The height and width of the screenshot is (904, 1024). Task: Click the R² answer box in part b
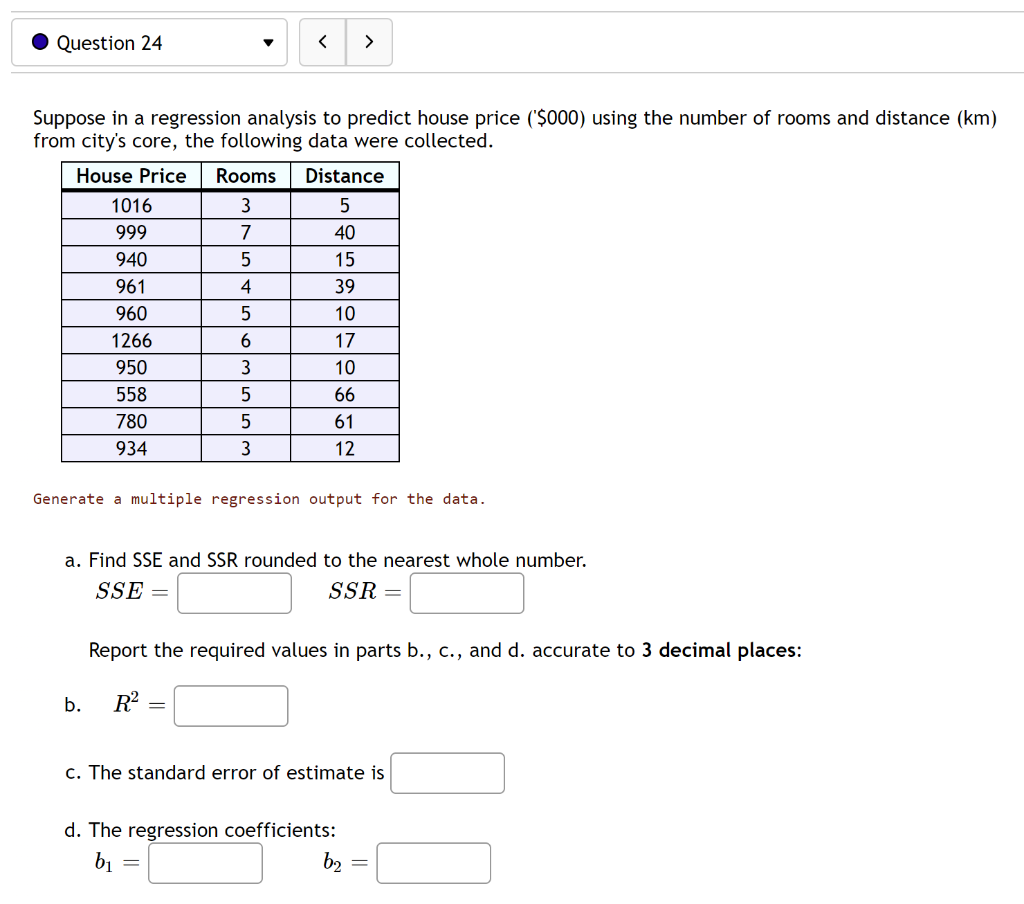click(x=230, y=705)
